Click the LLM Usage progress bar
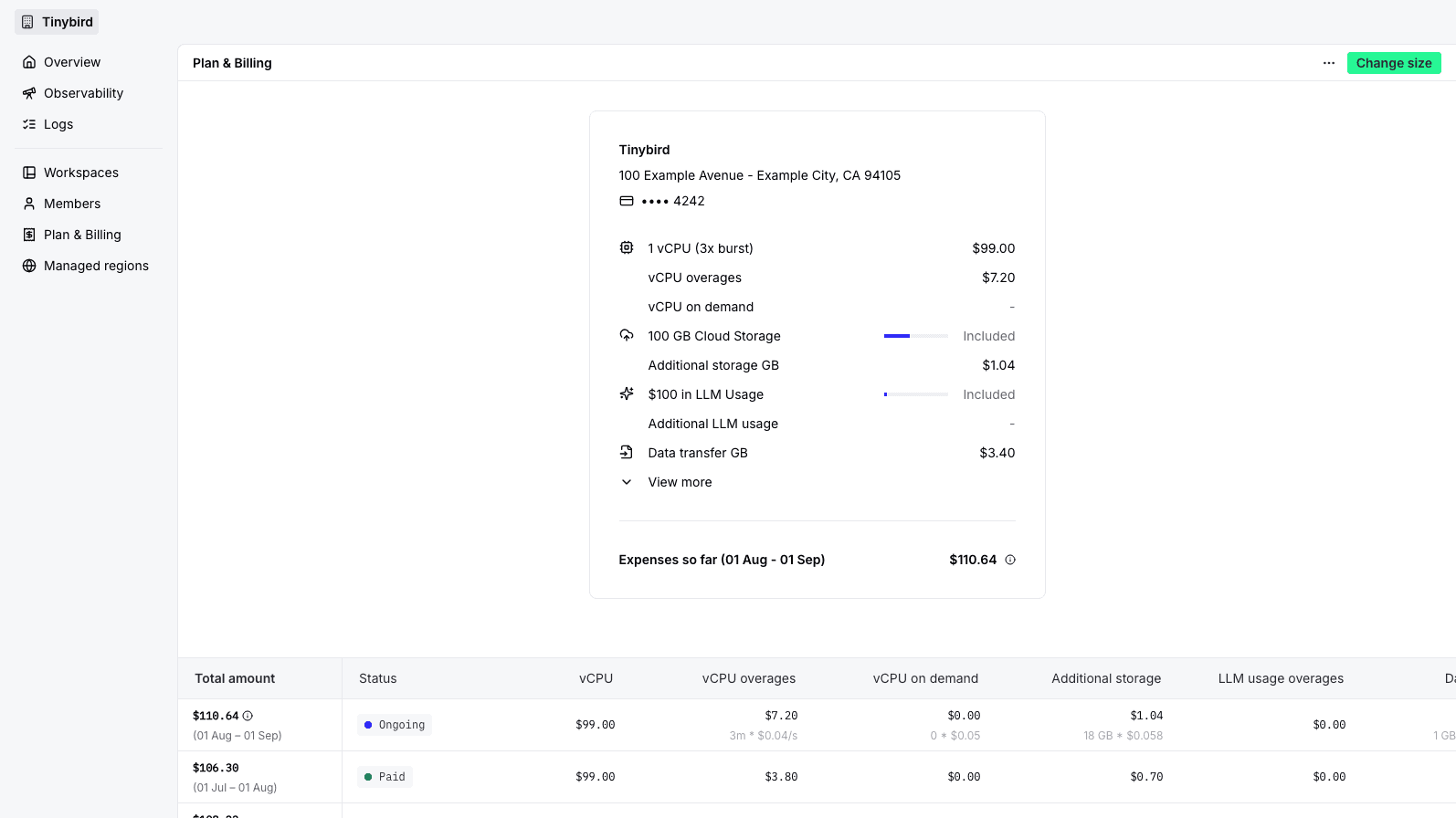 pos(916,394)
